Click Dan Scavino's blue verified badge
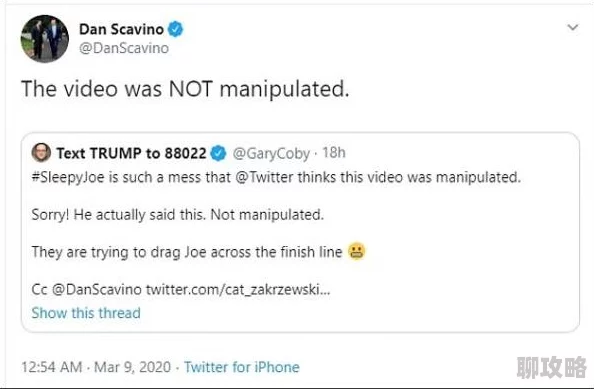 175,29
